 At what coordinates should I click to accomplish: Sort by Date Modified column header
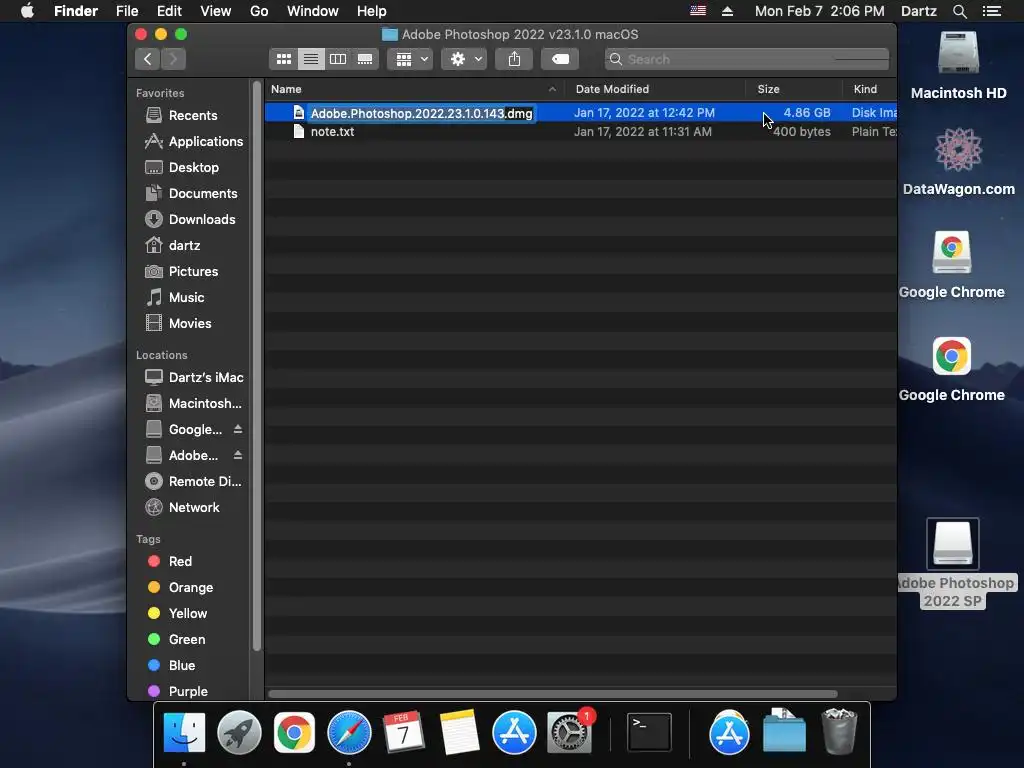pyautogui.click(x=656, y=89)
